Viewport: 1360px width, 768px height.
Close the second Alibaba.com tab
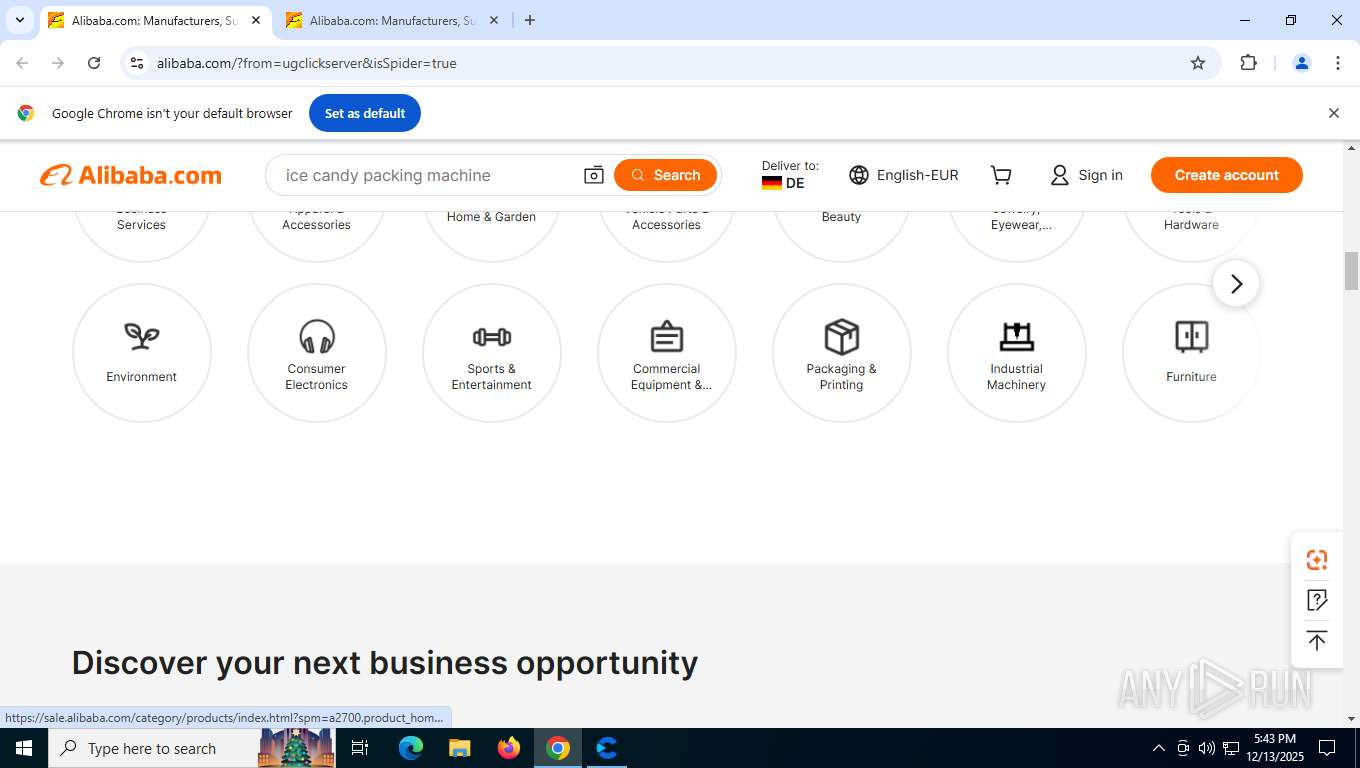(495, 20)
